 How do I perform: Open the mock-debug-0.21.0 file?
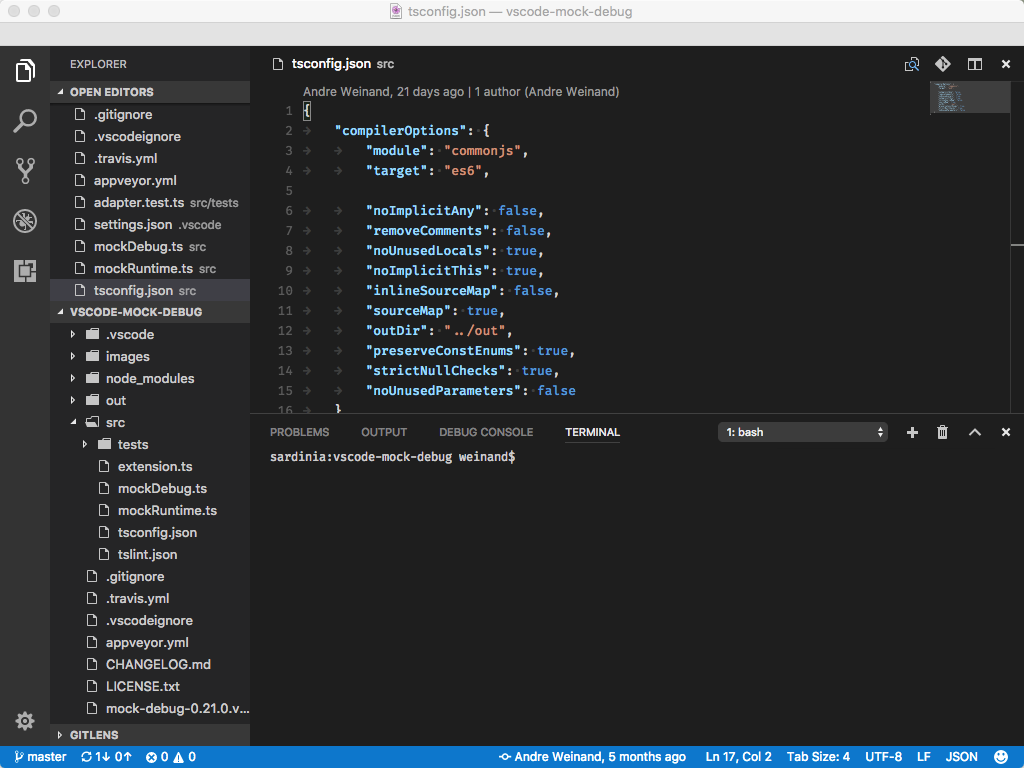(x=150, y=709)
